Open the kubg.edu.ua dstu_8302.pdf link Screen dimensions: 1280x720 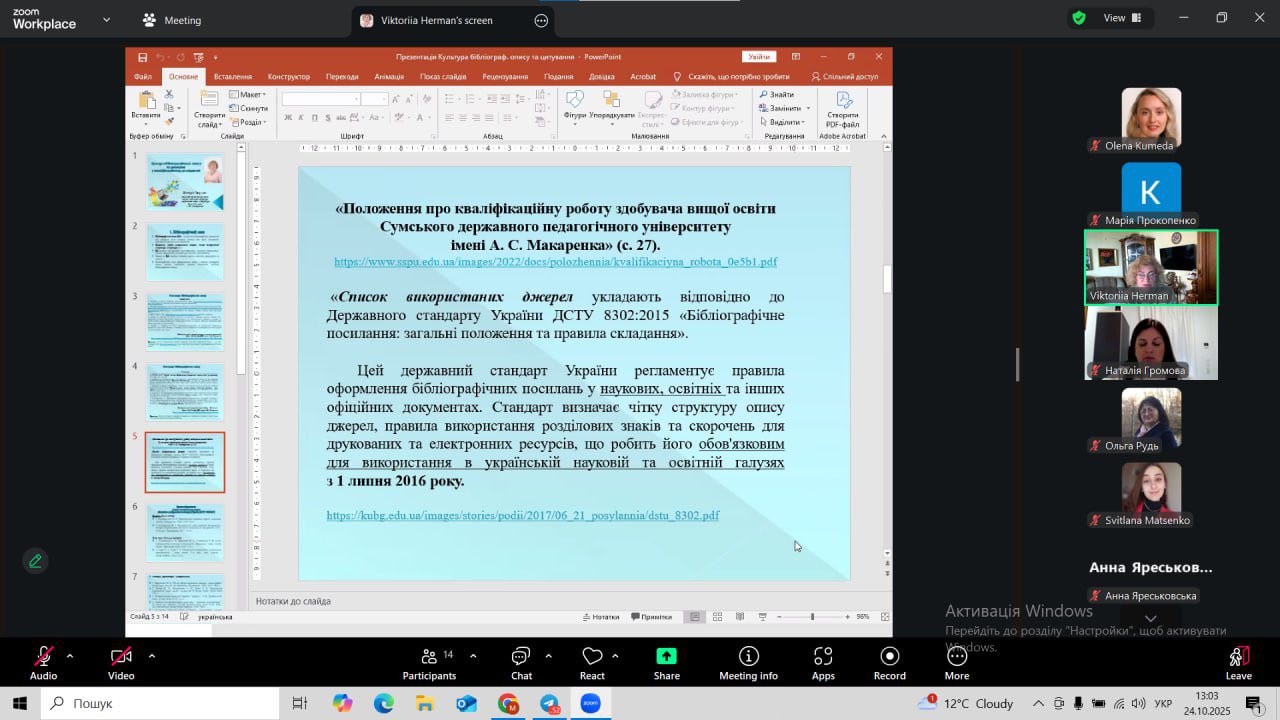522,516
